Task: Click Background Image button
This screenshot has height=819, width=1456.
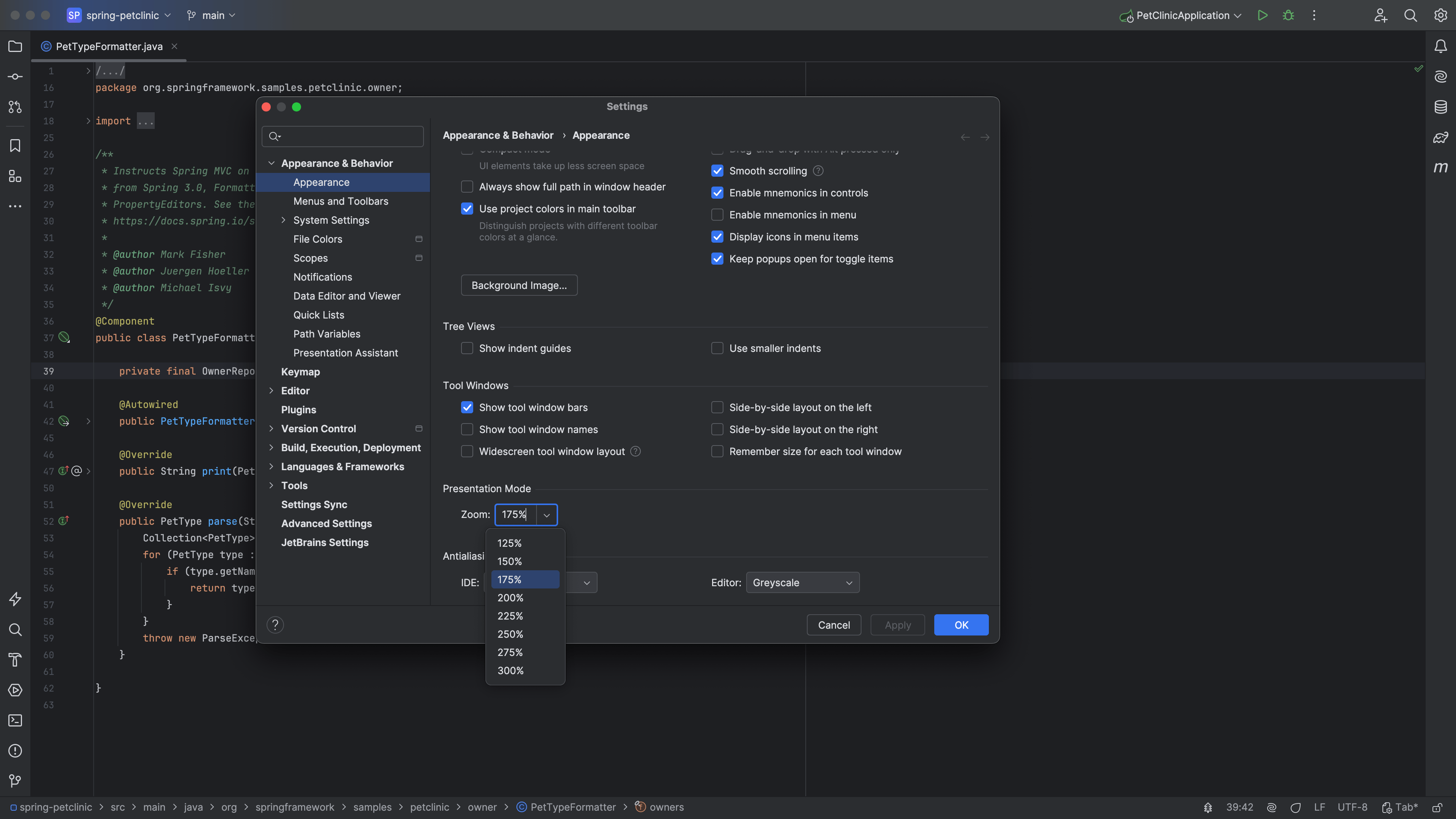Action: tap(519, 285)
